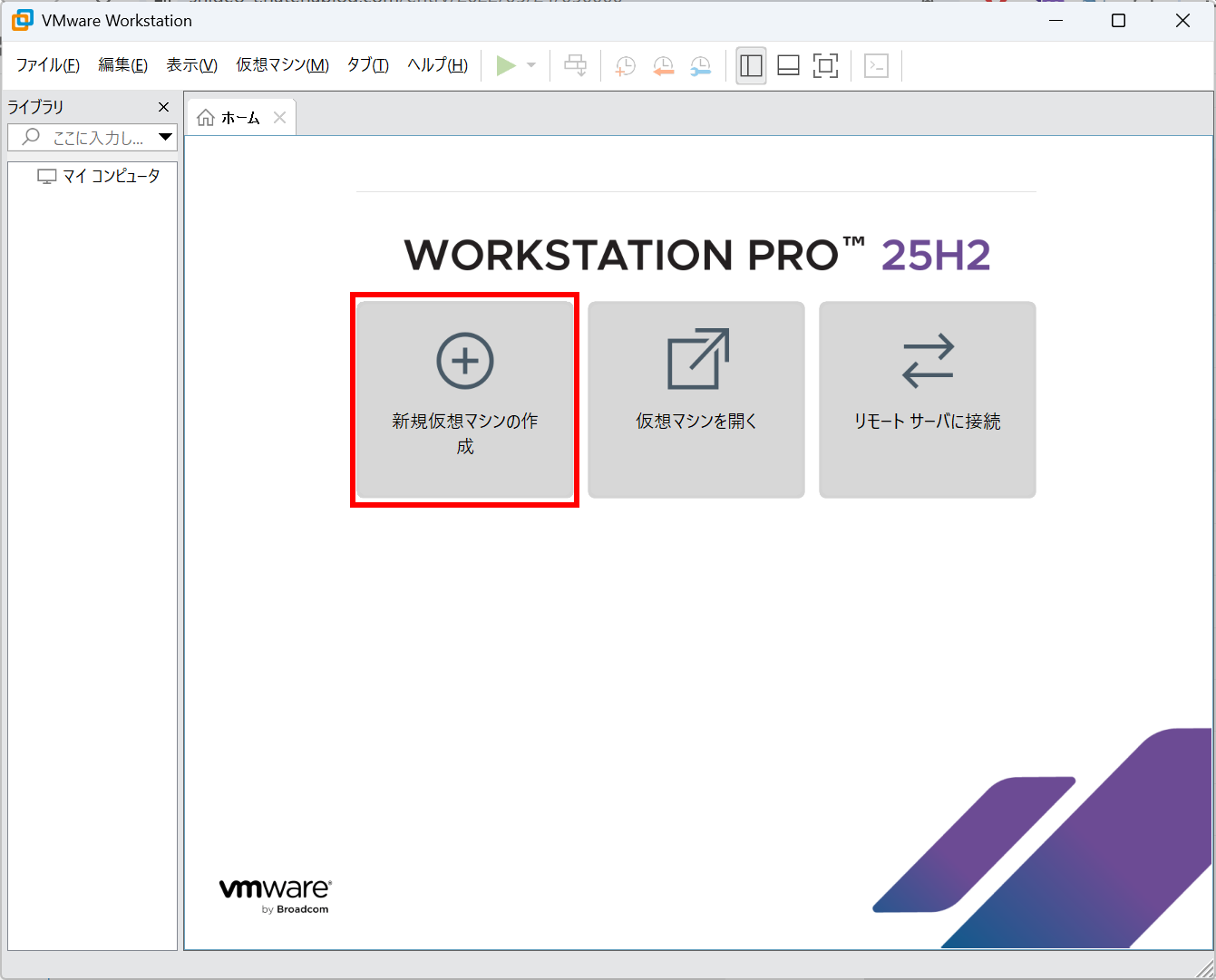Toggle the Show Library sidebar icon
The image size is (1216, 980).
[x=751, y=65]
